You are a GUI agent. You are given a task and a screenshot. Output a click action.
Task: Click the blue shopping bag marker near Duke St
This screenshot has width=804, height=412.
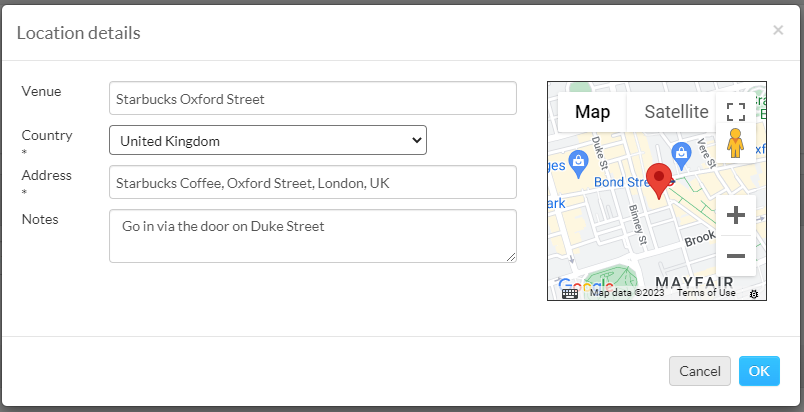click(578, 163)
